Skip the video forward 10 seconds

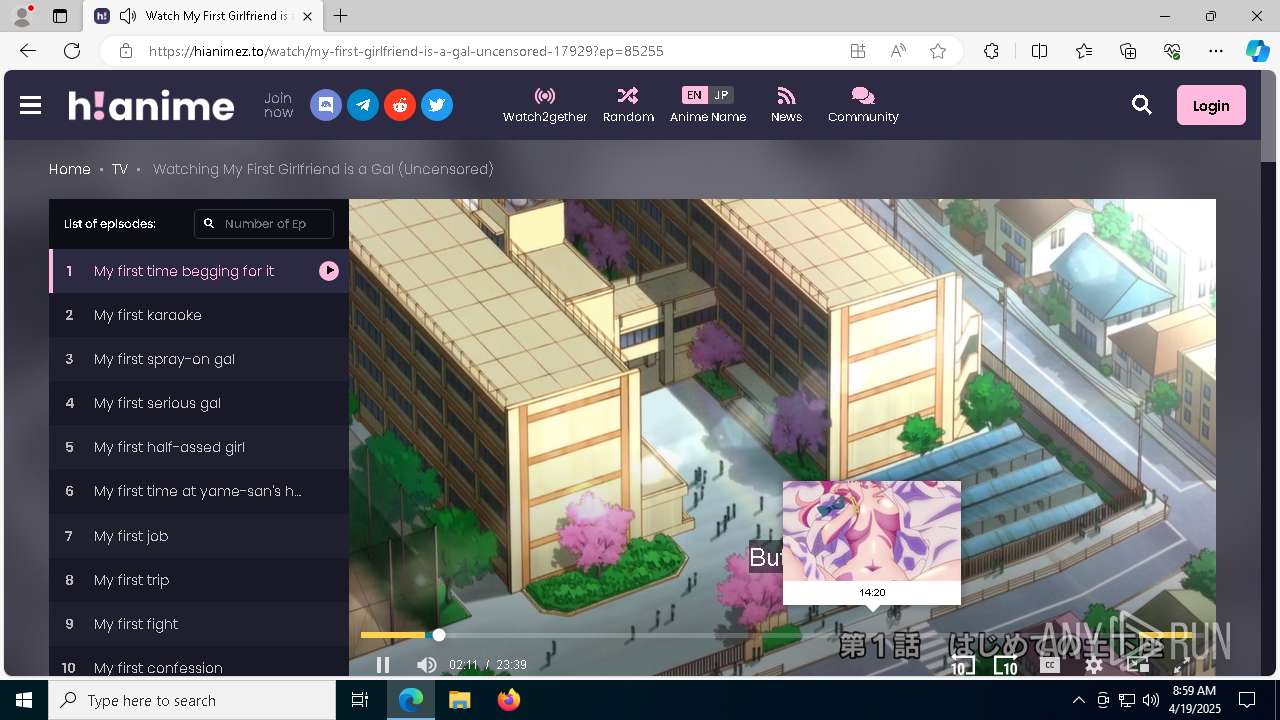pyautogui.click(x=1006, y=665)
